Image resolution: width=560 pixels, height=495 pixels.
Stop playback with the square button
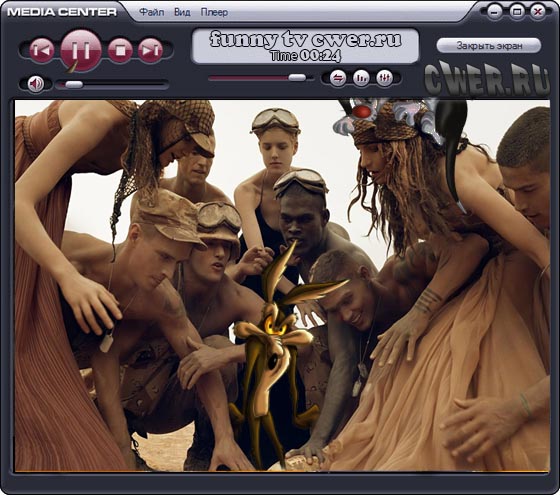click(120, 50)
